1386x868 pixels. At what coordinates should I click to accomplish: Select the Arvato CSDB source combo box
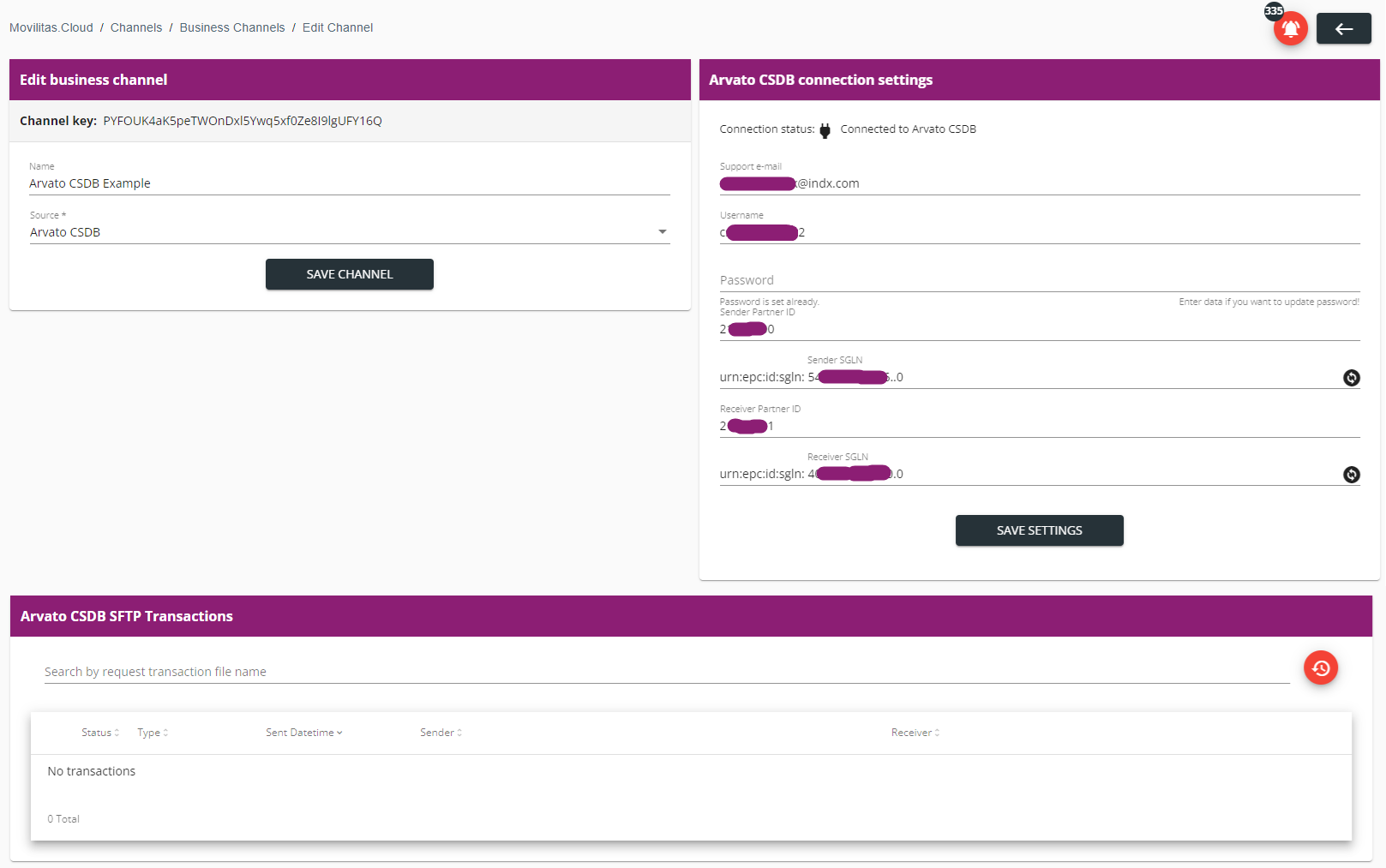tap(350, 232)
